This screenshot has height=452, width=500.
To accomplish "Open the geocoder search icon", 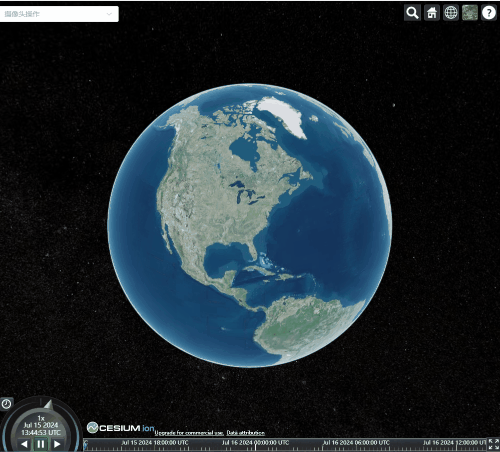I will tap(412, 13).
